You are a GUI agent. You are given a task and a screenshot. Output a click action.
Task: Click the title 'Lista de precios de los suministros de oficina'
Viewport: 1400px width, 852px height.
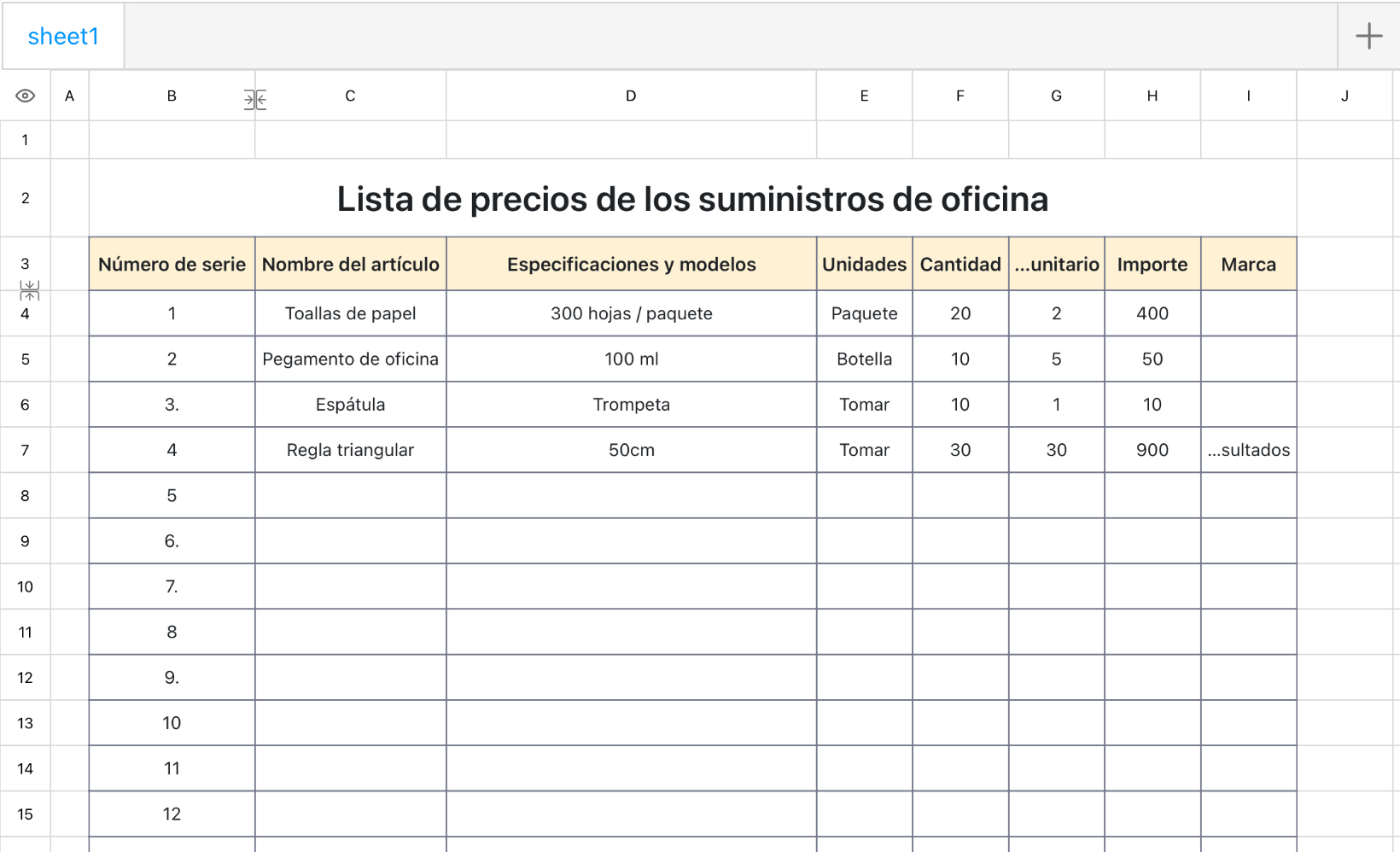pos(692,199)
